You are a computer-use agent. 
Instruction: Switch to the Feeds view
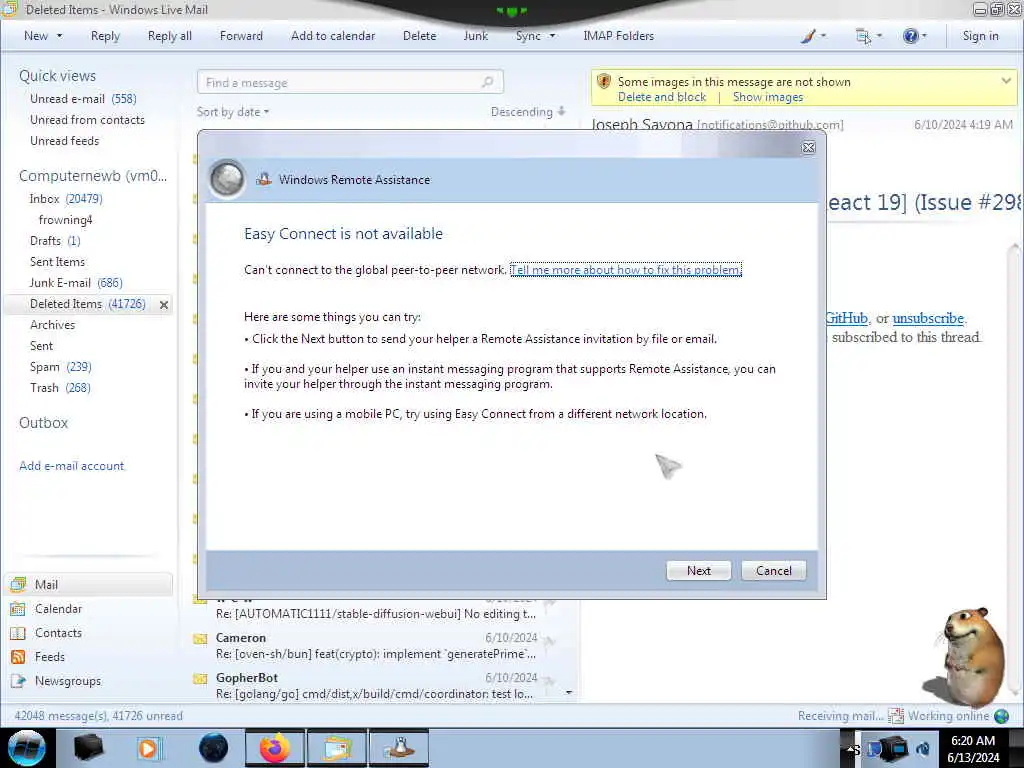[50, 657]
